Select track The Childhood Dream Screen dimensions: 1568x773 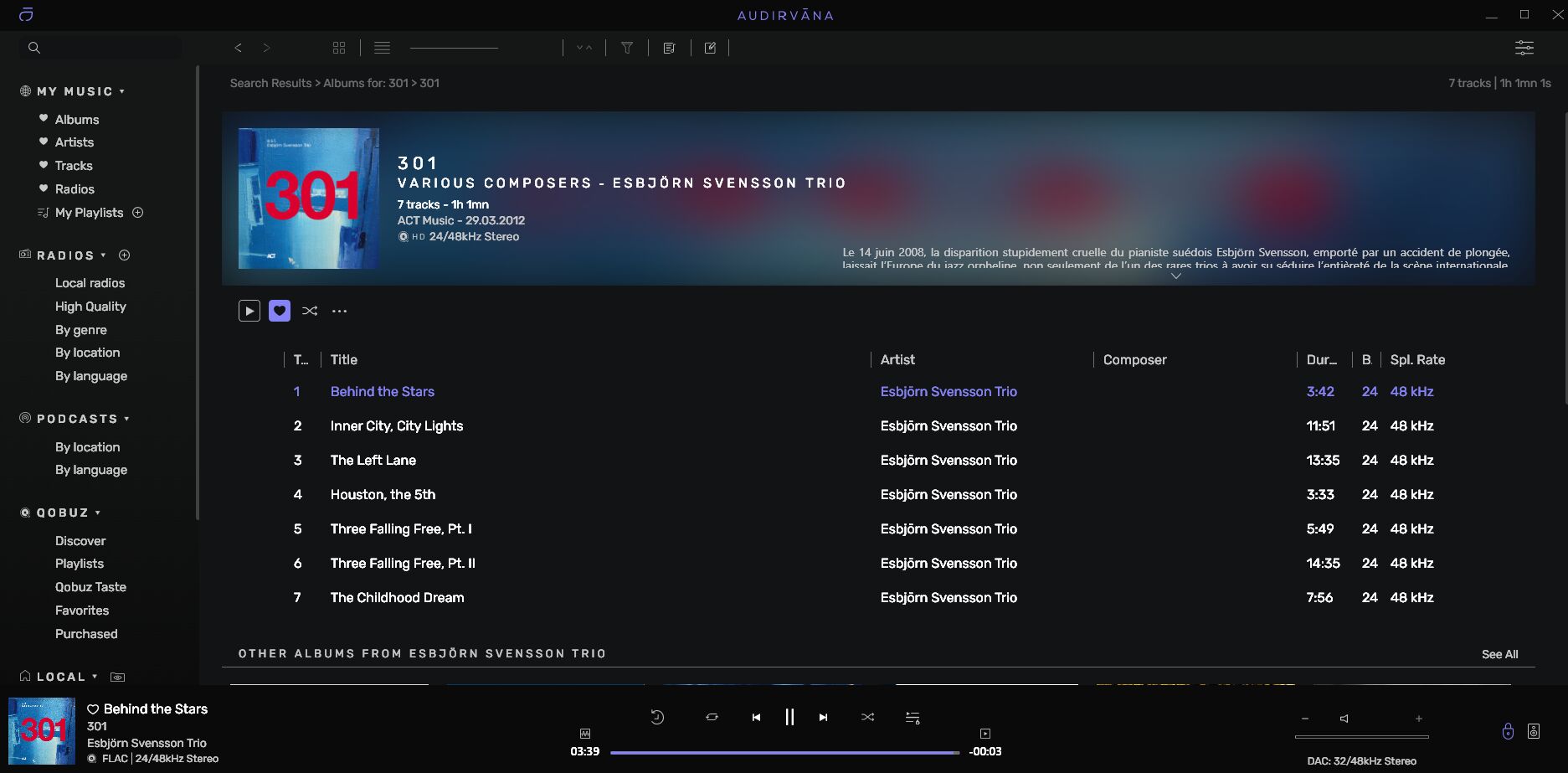[397, 597]
